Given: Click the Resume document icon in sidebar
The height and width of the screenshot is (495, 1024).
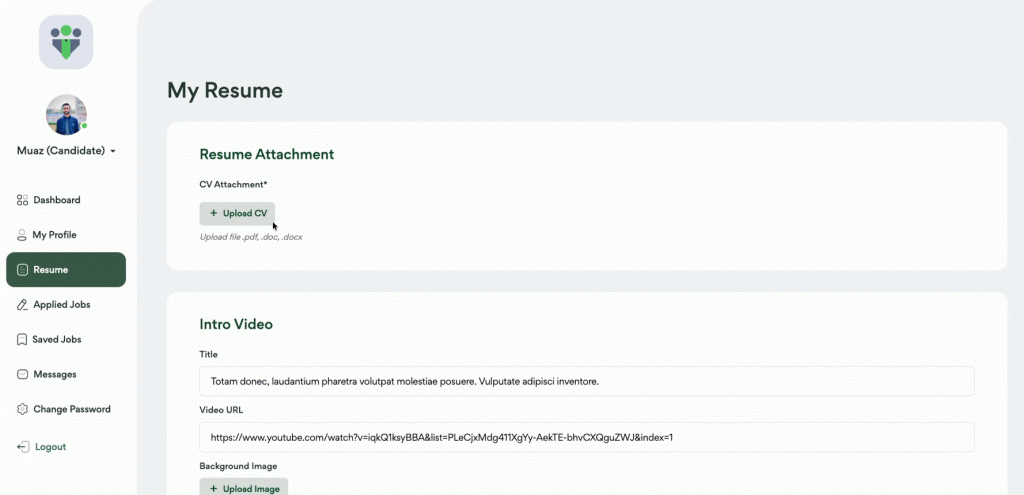Looking at the screenshot, I should [22, 270].
